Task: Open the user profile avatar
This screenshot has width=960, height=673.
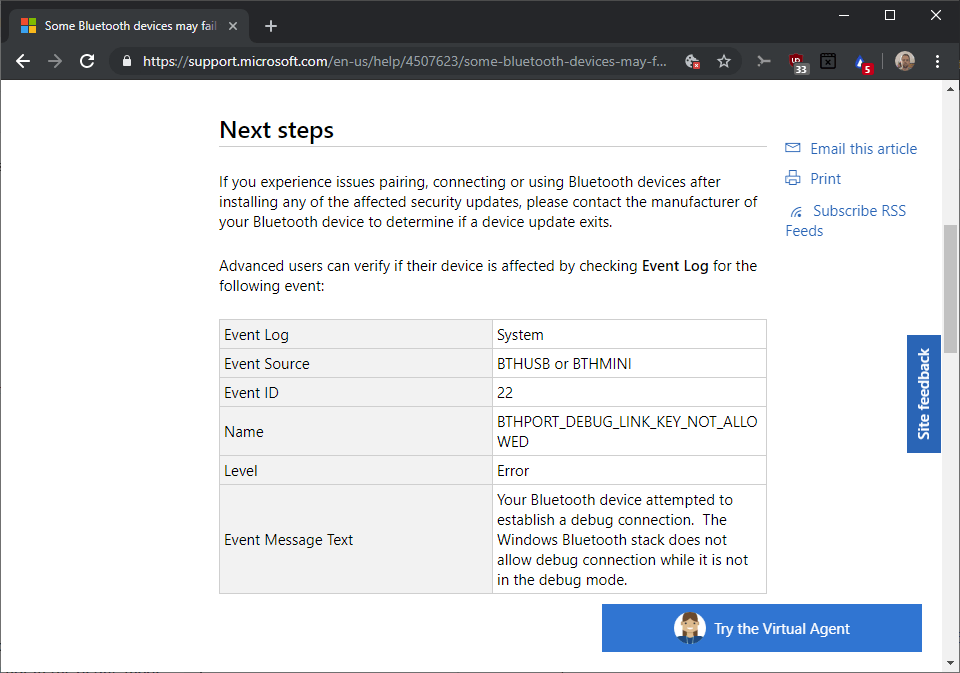Action: pyautogui.click(x=905, y=61)
